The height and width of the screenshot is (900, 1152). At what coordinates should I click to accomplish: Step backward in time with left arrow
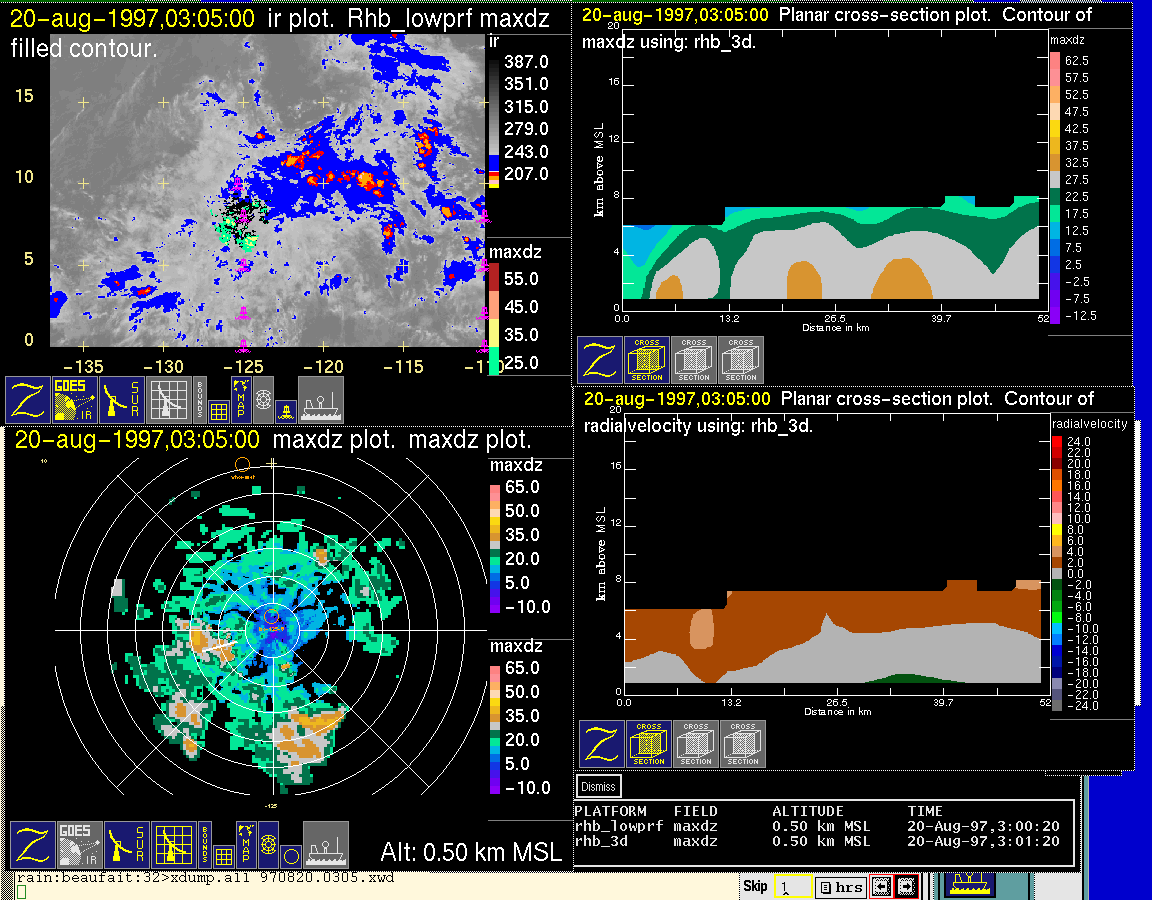(x=881, y=886)
